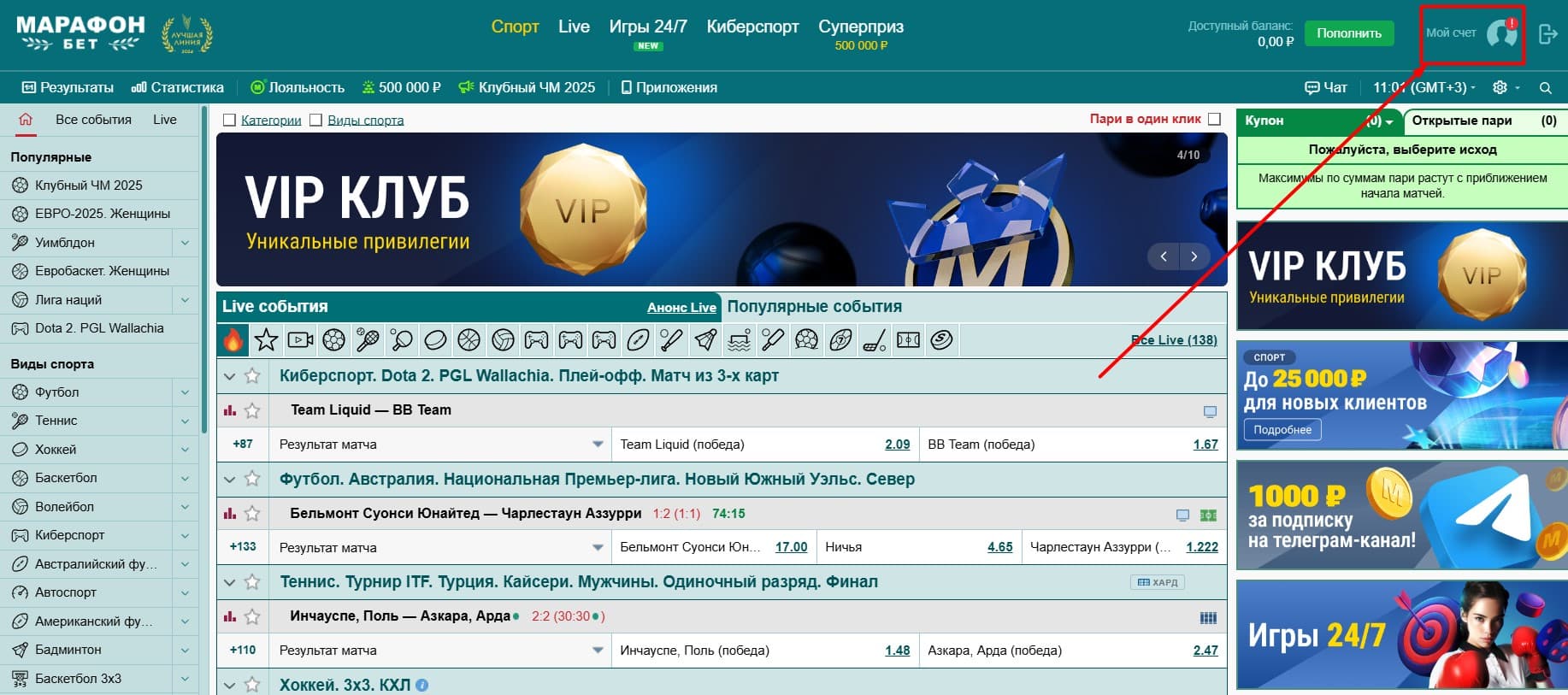The width and height of the screenshot is (1568, 695).
Task: Go to the sidebar home icon
Action: point(26,120)
